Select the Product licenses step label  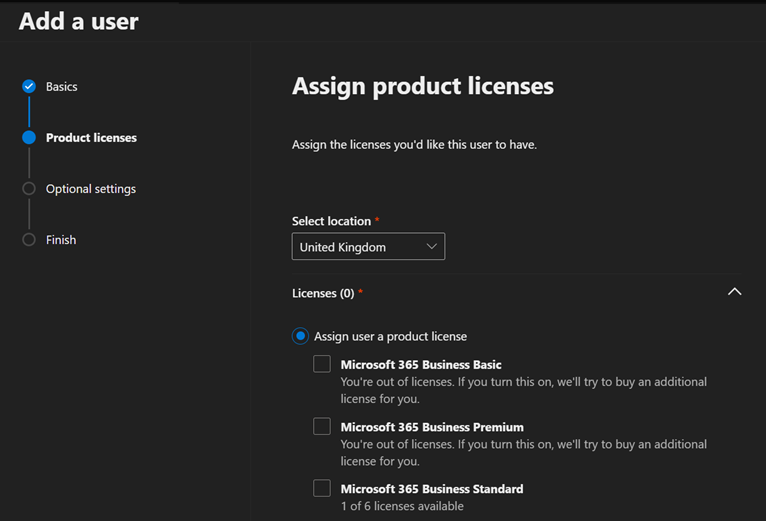(91, 138)
